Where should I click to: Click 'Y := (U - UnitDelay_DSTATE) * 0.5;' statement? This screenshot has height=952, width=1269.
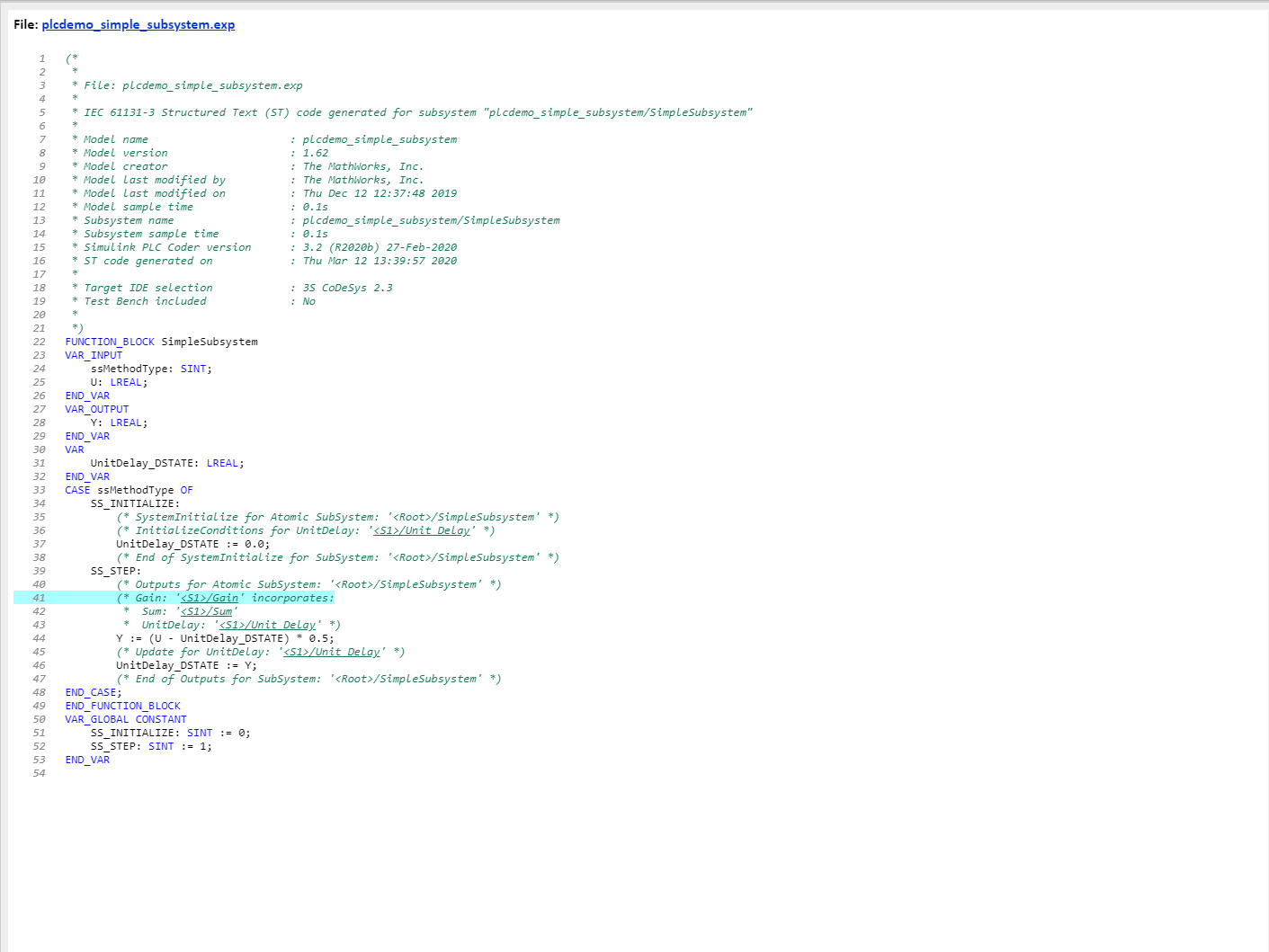point(225,638)
